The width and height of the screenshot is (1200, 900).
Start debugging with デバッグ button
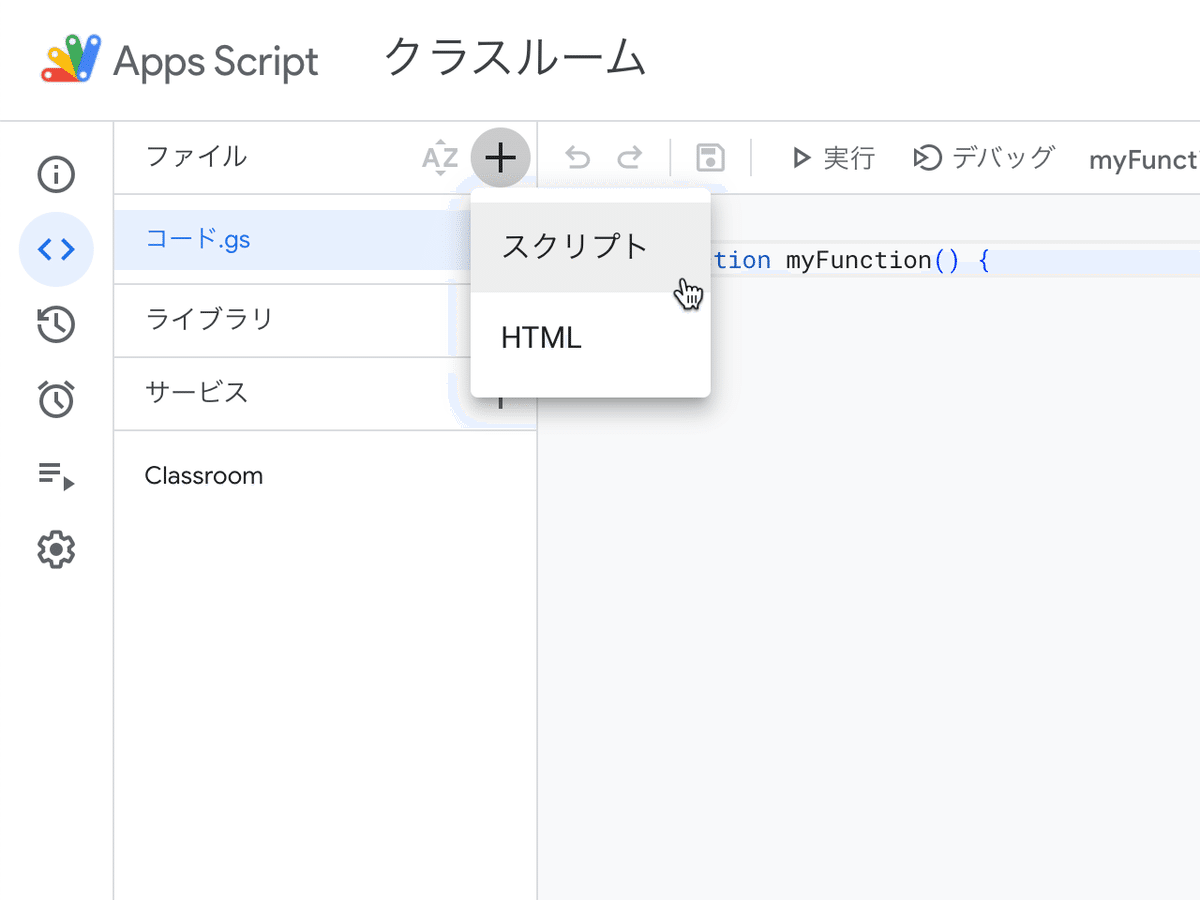(x=984, y=158)
